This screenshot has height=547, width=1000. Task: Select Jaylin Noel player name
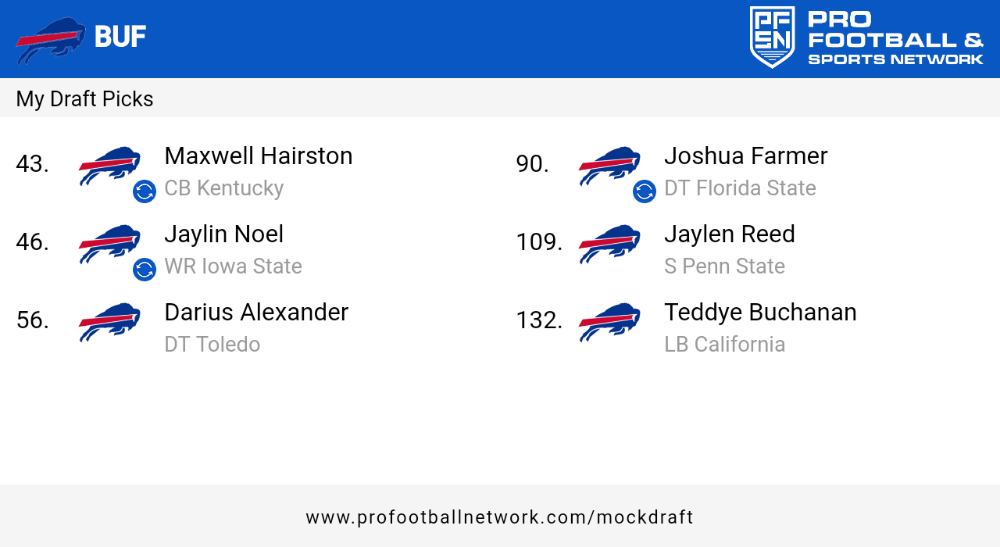click(x=224, y=235)
